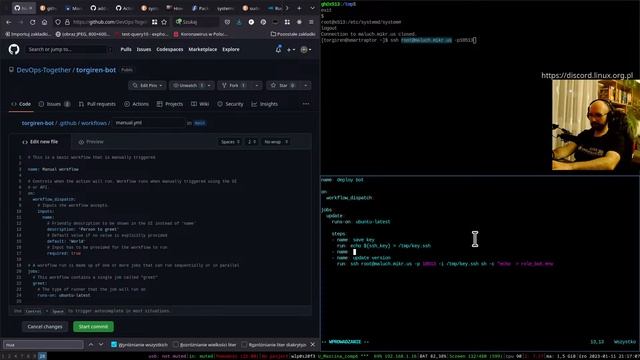Open the user avatar dropdown menu
Screen dimensions: 640x360
click(x=306, y=49)
